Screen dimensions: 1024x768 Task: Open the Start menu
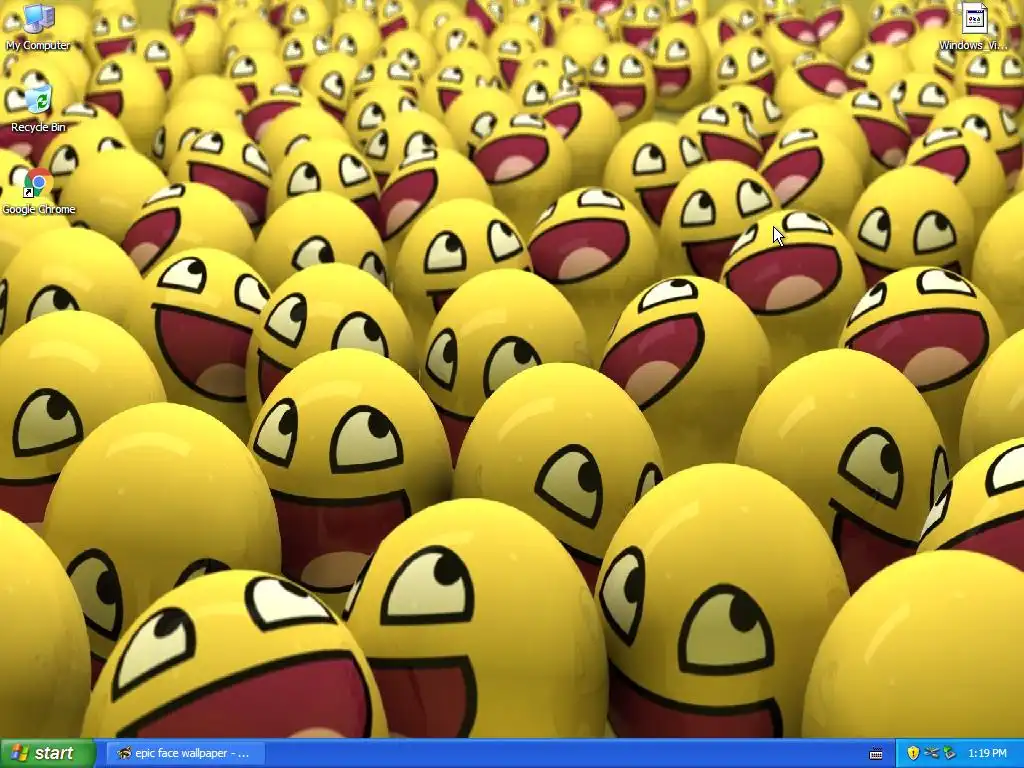pyautogui.click(x=47, y=753)
